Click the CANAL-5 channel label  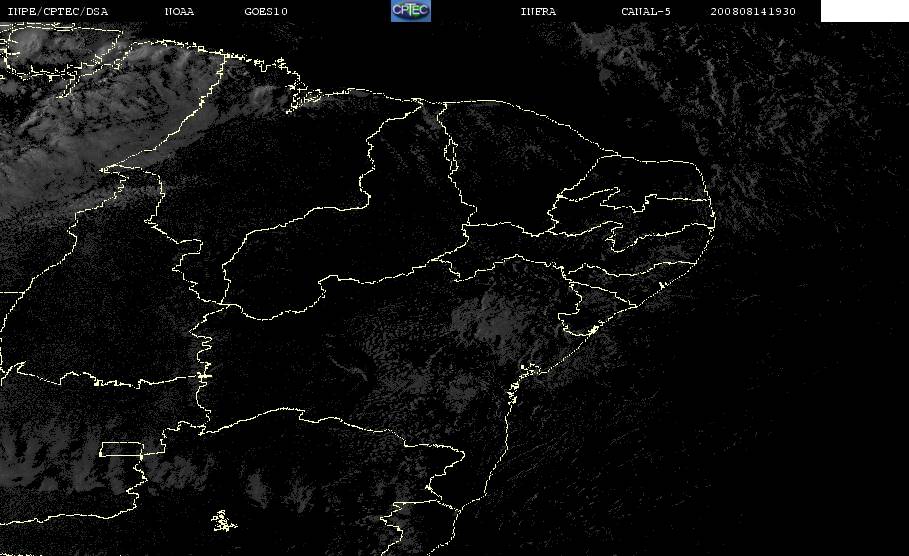tap(646, 12)
